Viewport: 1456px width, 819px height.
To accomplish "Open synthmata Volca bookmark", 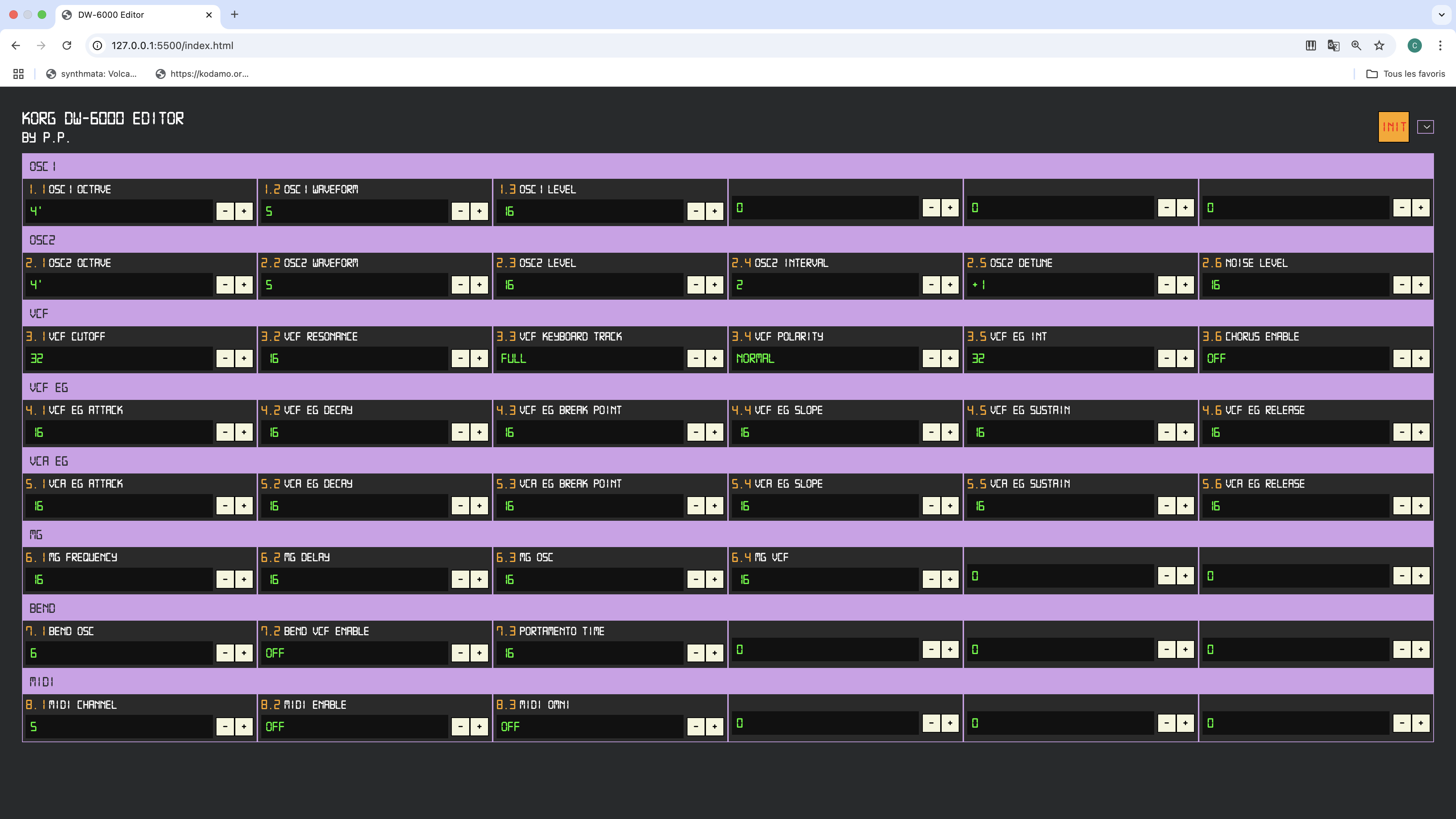I will pyautogui.click(x=91, y=74).
